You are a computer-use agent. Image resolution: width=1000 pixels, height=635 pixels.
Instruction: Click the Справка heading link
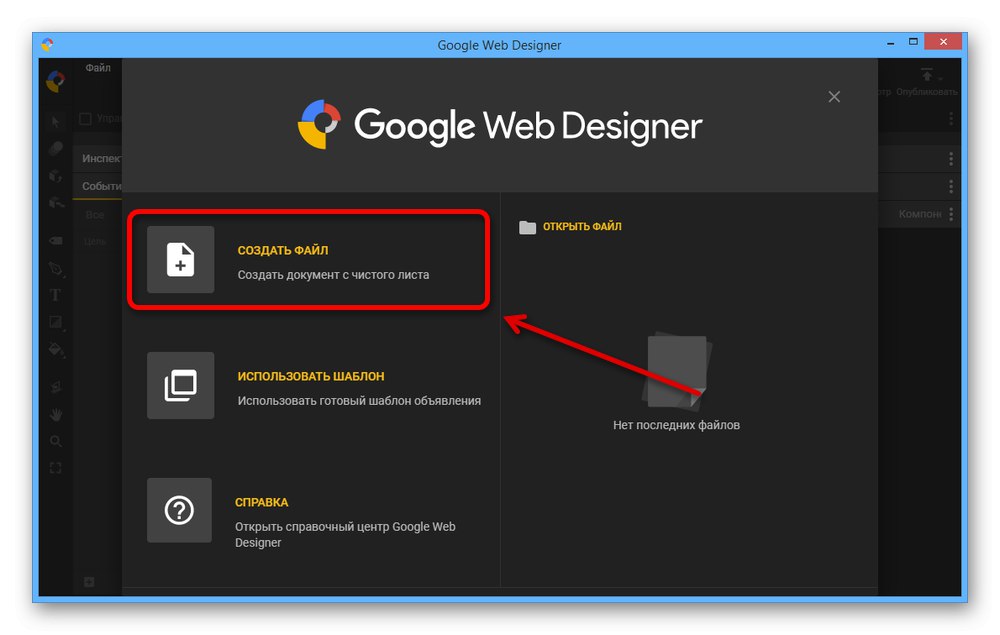[x=261, y=502]
